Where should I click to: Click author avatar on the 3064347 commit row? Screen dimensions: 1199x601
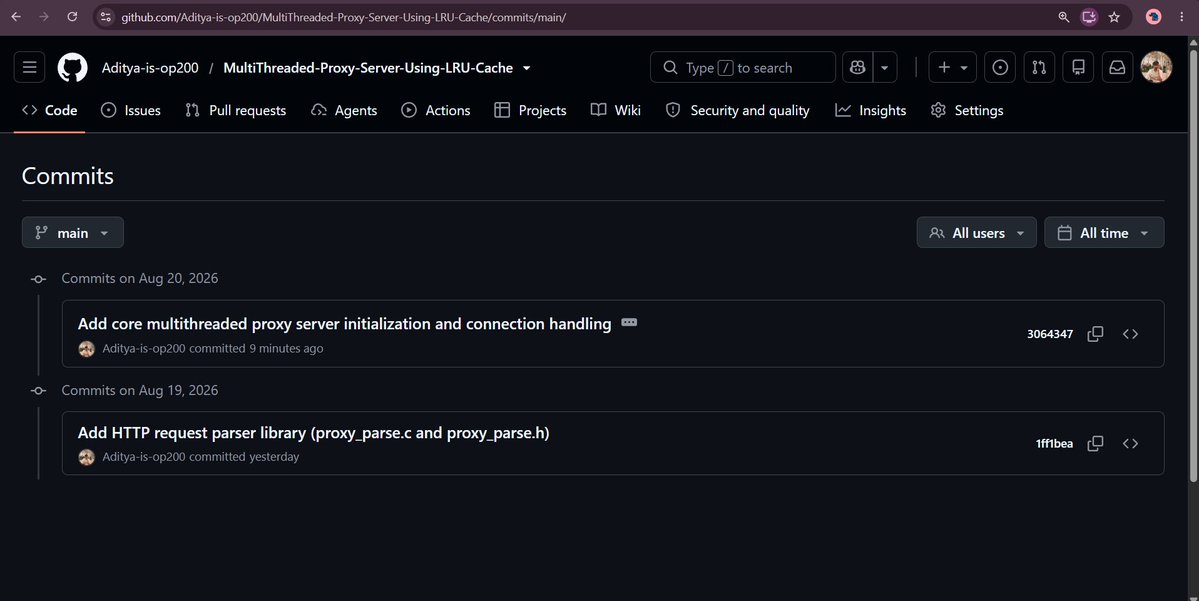(86, 349)
